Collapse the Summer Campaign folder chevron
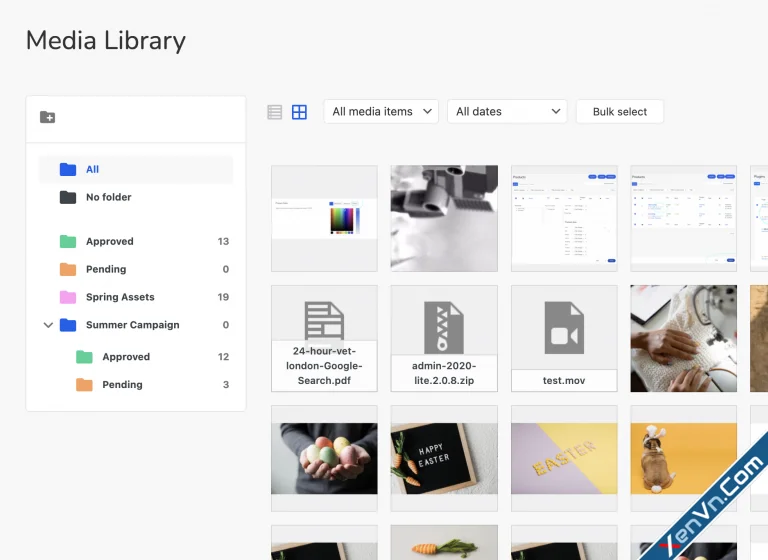The width and height of the screenshot is (768, 560). point(48,325)
